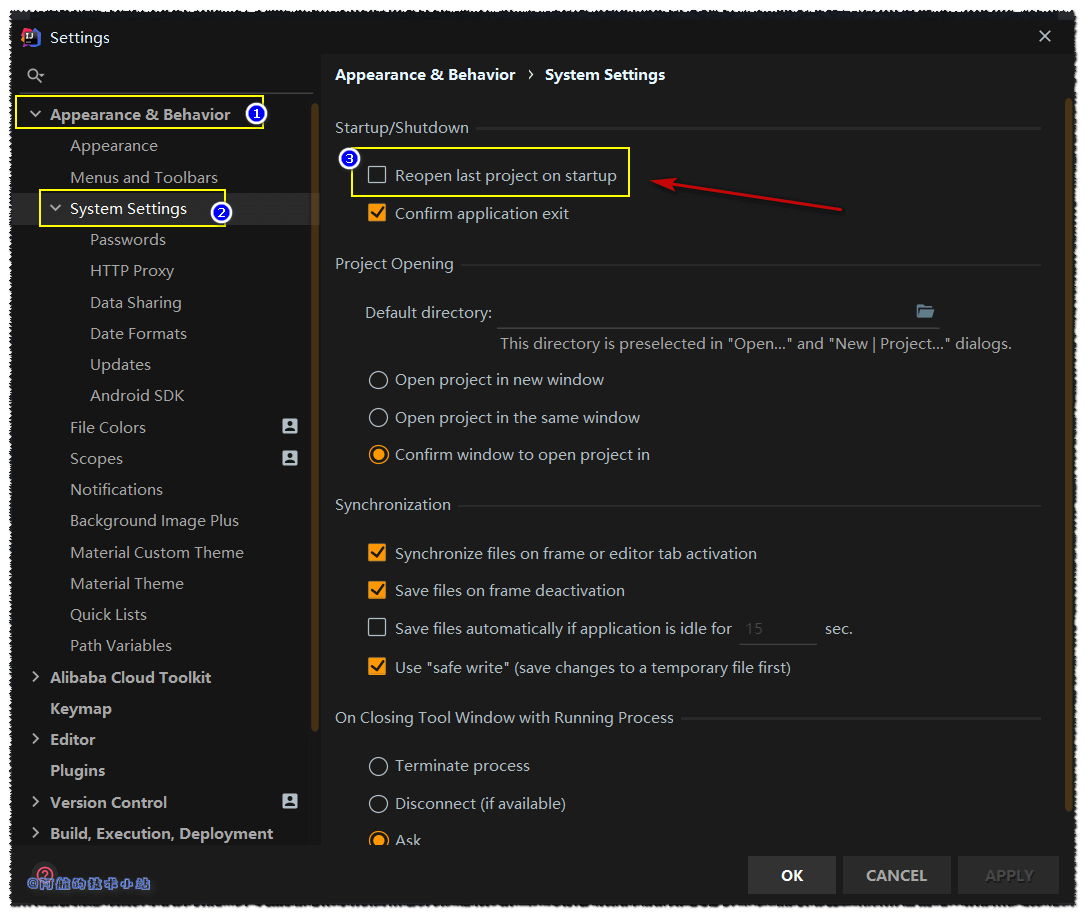Click the badge icon next to Version Control
The height and width of the screenshot is (916, 1086).
click(289, 801)
